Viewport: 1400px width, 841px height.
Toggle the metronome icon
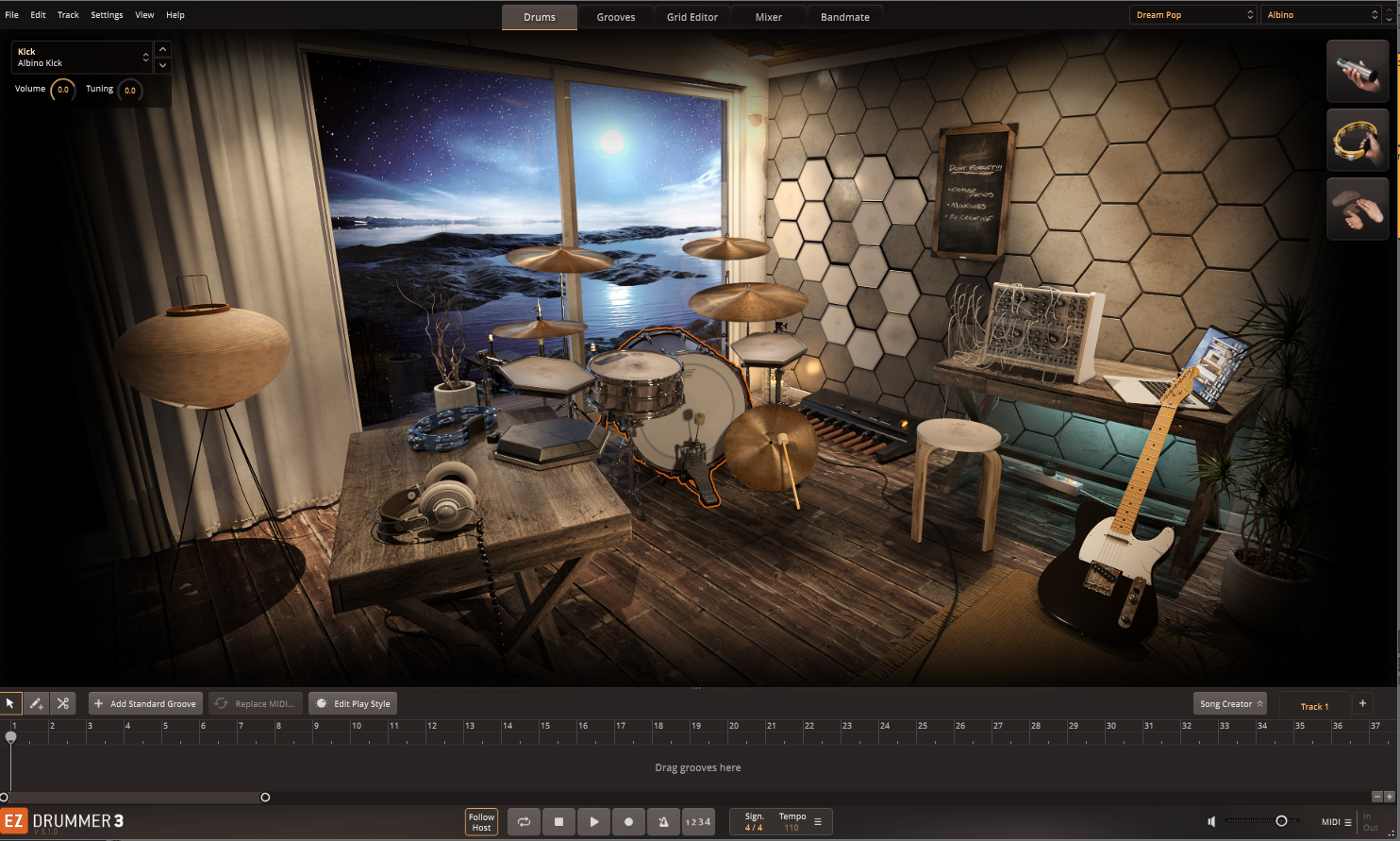[x=663, y=821]
